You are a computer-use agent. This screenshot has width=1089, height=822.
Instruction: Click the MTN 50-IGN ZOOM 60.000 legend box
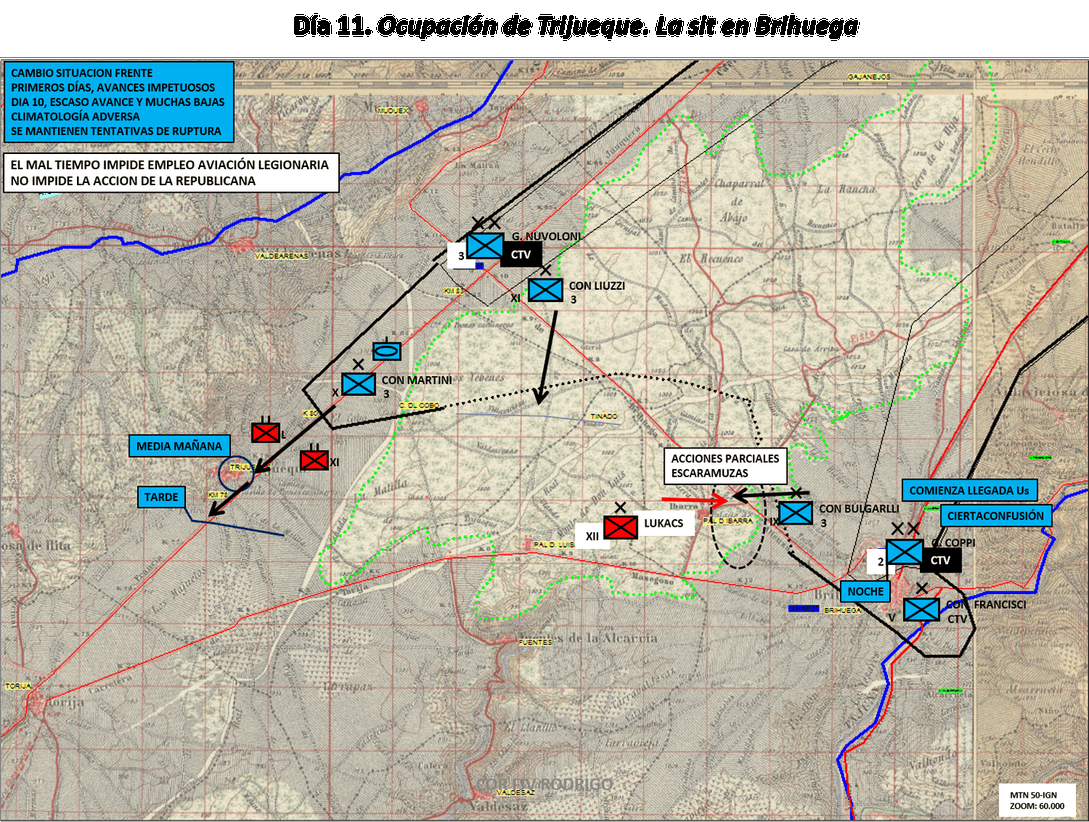pos(1037,800)
